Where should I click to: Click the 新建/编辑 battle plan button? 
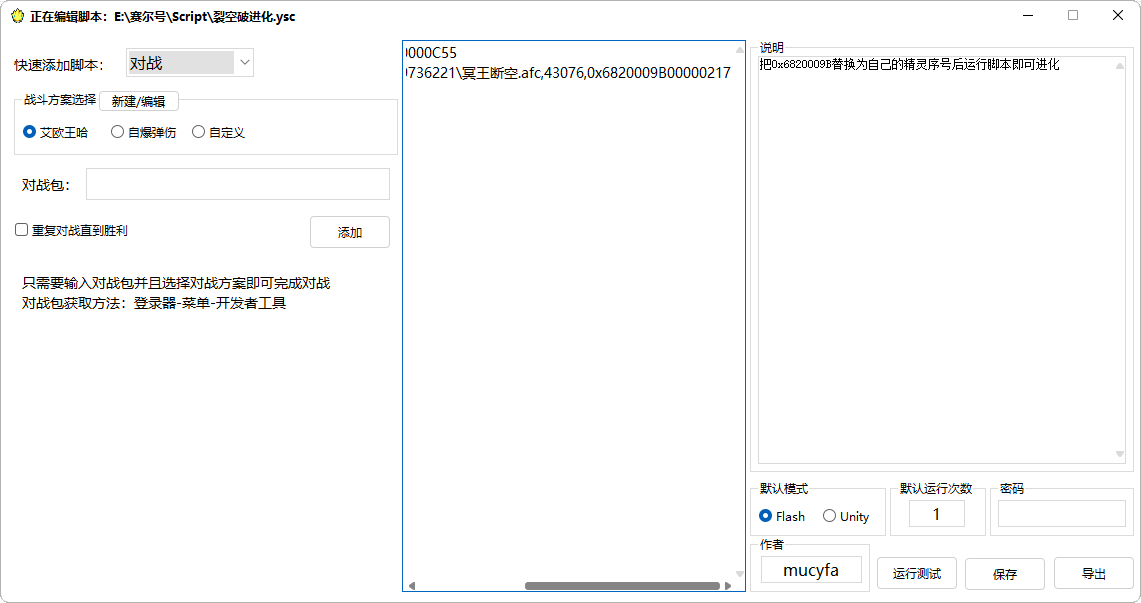click(138, 101)
